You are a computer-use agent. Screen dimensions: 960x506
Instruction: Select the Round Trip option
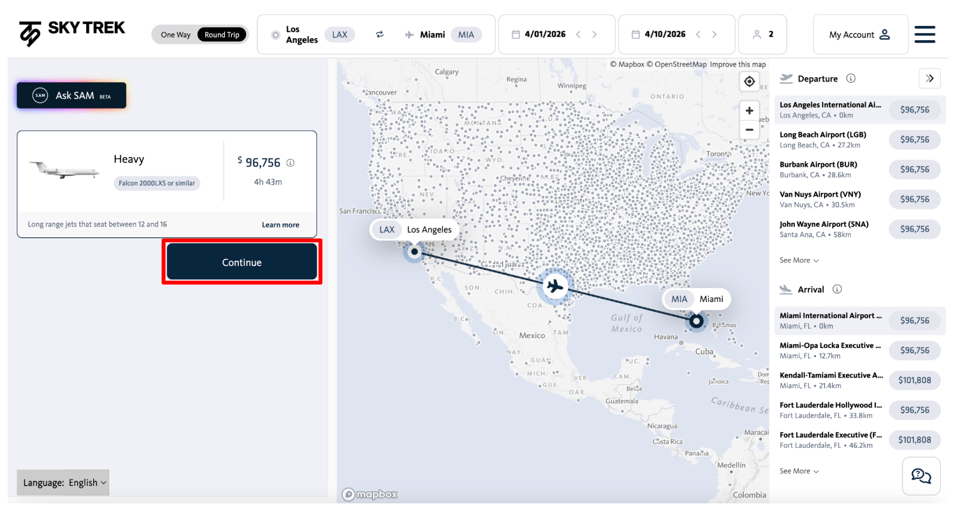221,35
